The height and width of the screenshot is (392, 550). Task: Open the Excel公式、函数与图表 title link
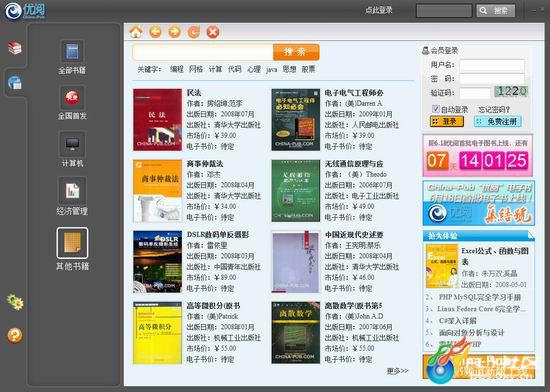pyautogui.click(x=495, y=256)
